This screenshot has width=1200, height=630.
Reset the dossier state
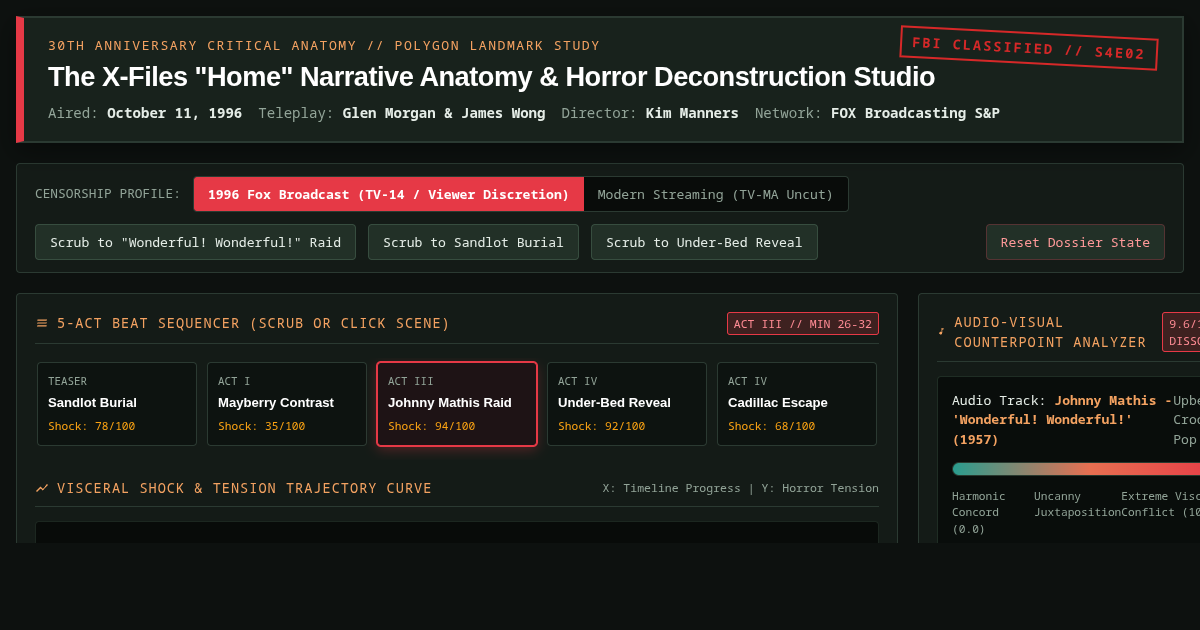(1075, 242)
